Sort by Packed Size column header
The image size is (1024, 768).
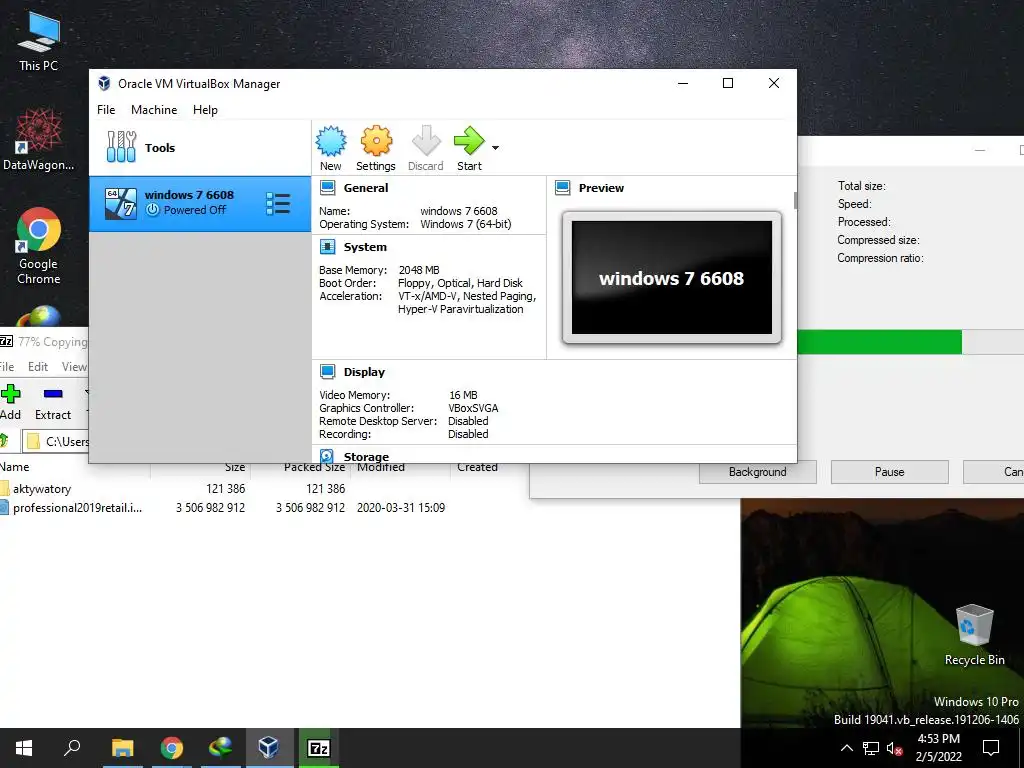tap(314, 467)
